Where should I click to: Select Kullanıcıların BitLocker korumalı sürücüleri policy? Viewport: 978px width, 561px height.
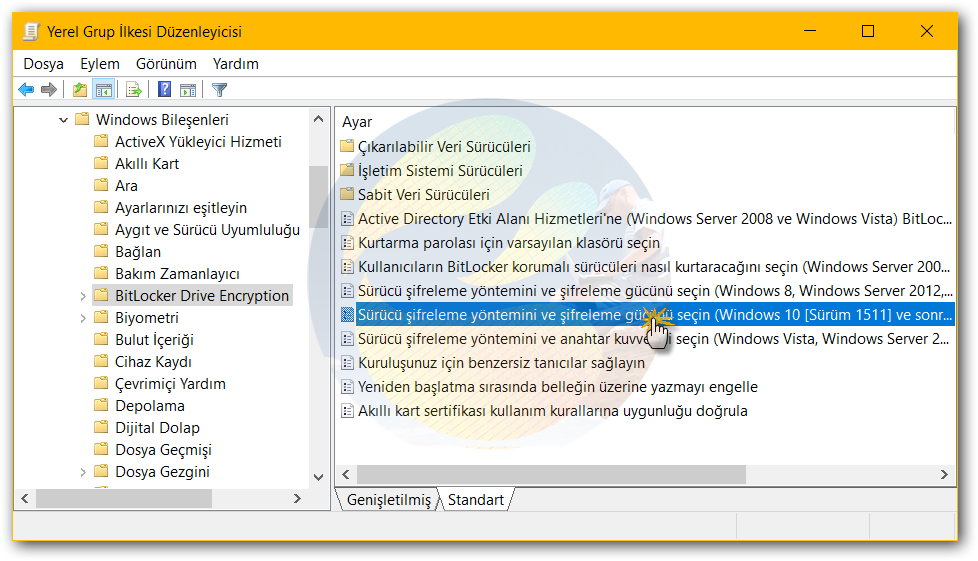[655, 267]
